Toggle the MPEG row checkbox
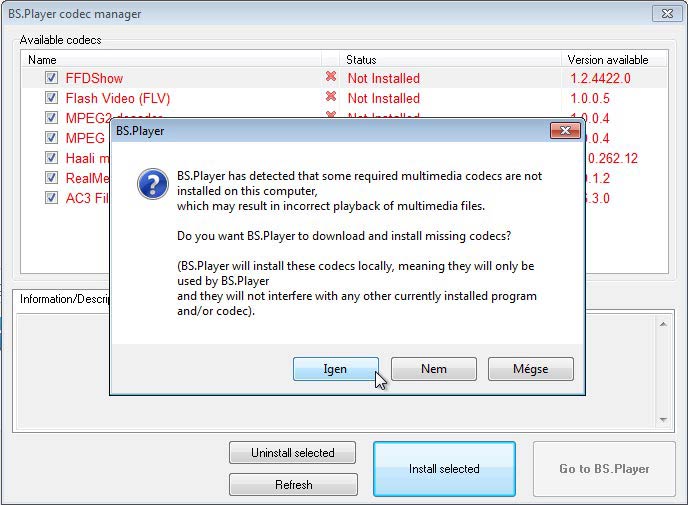 tap(51, 138)
